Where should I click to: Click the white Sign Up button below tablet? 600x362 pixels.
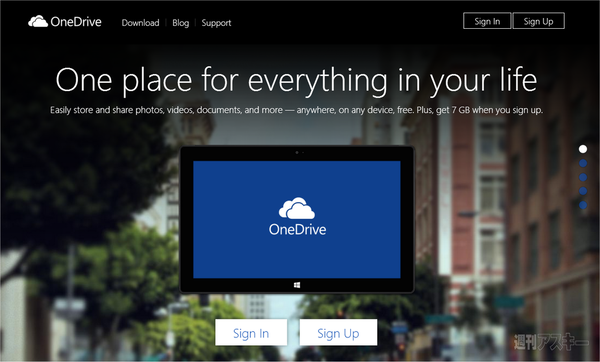coord(338,333)
